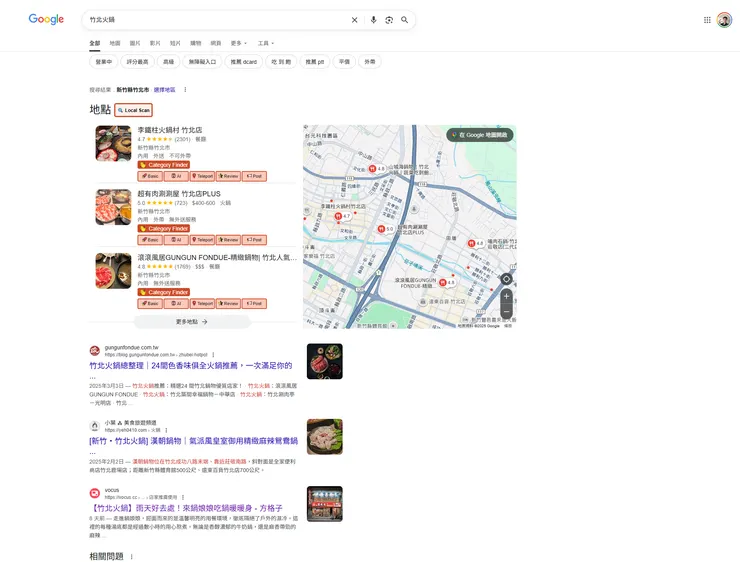Click Basic button under 李鐵柱火鍋村
Viewport: 740px width, 562px height.
(150, 176)
